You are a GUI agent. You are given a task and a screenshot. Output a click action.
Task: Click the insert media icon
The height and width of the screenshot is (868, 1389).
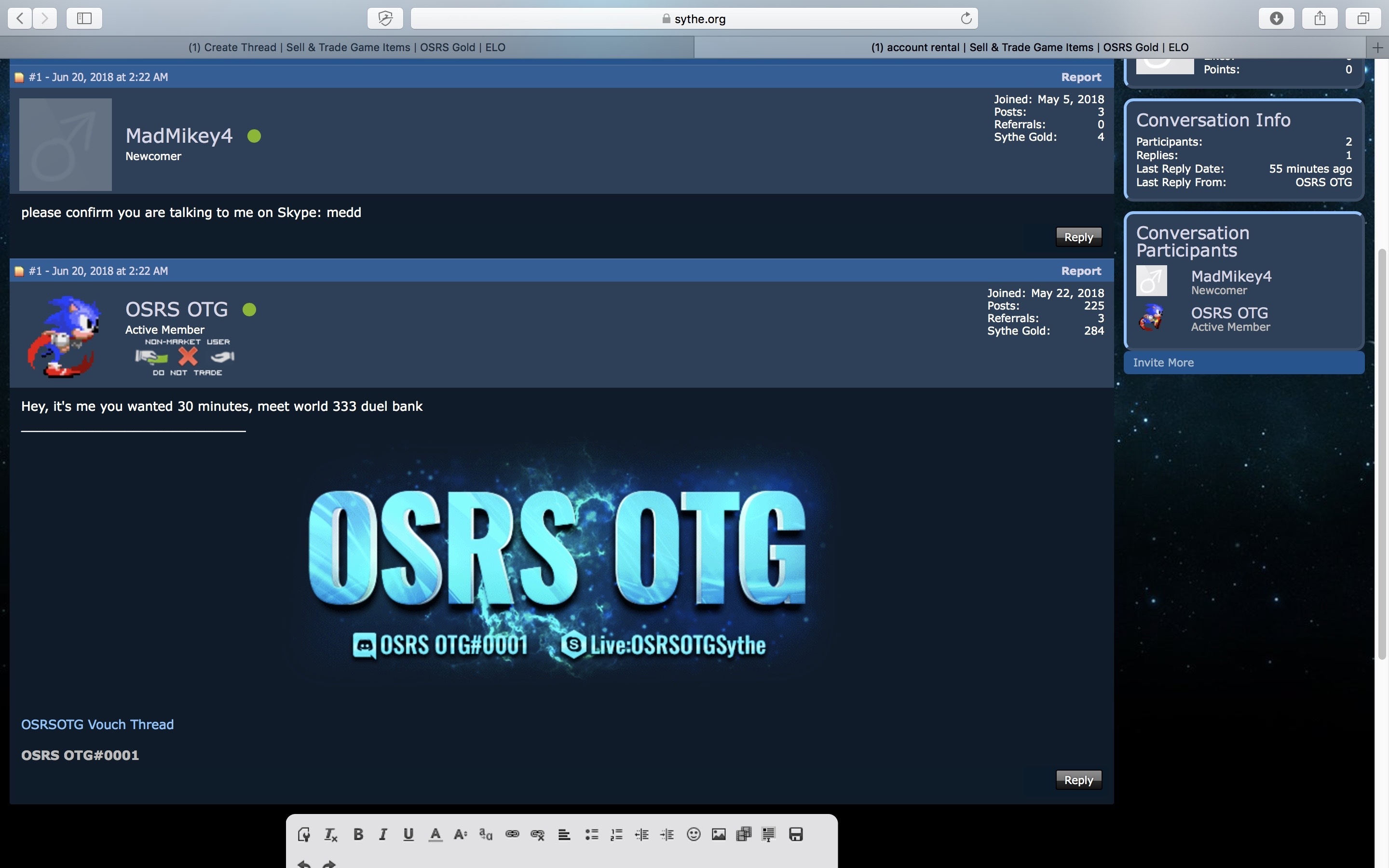click(744, 834)
